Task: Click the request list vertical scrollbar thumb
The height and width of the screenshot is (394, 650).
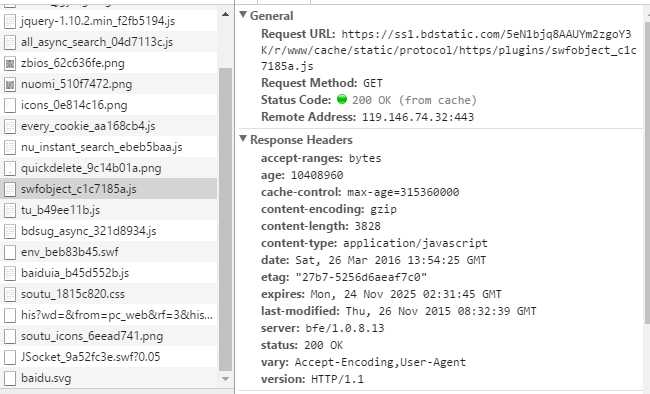Action: coord(225,219)
